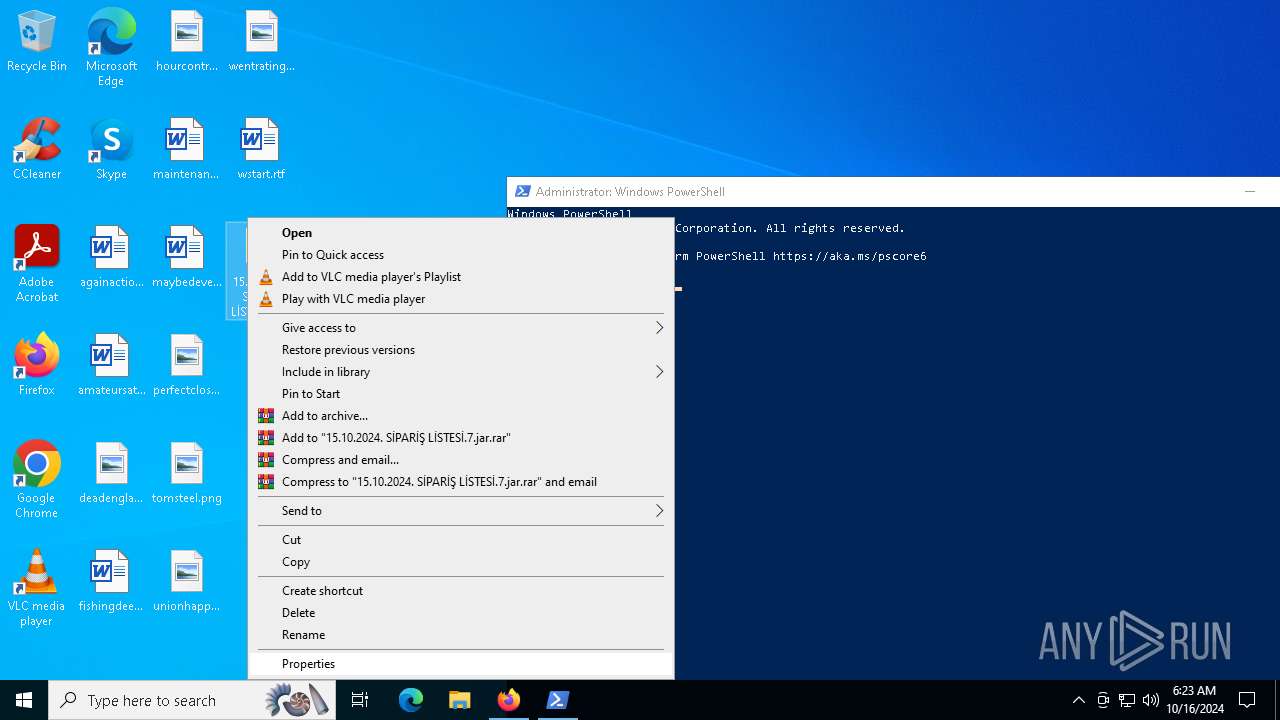
Task: Select the wstart.rtf document icon
Action: click(x=261, y=149)
